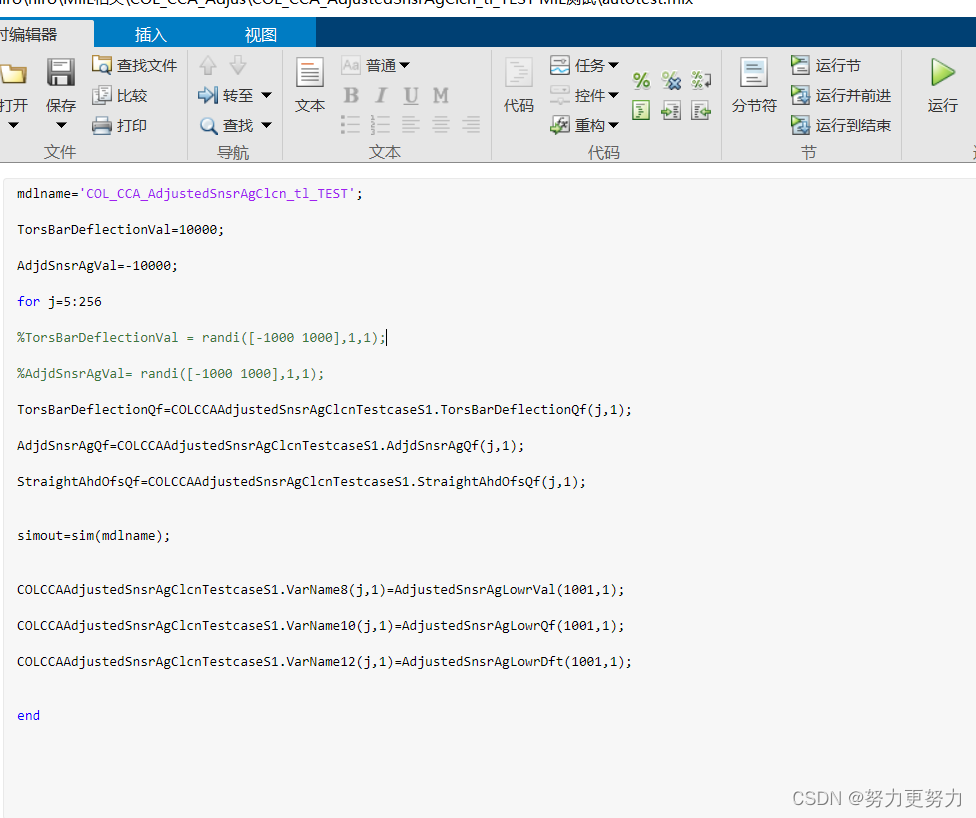Open the text style 普通 dropdown
This screenshot has height=818, width=976.
375,65
